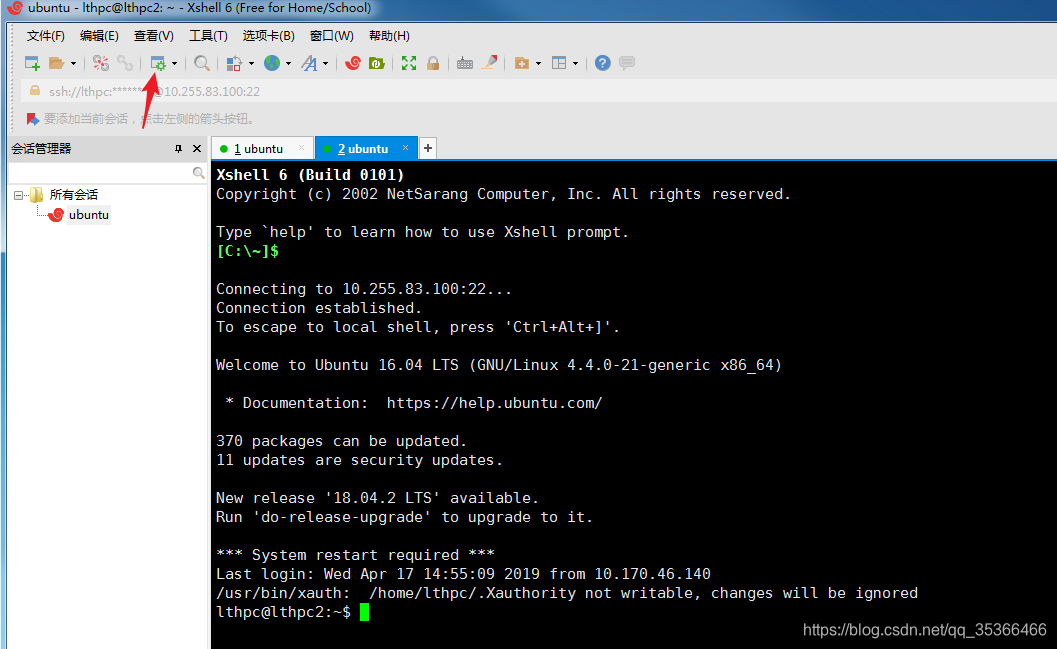Click the add-current-session bookmark arrow icon

point(32,119)
